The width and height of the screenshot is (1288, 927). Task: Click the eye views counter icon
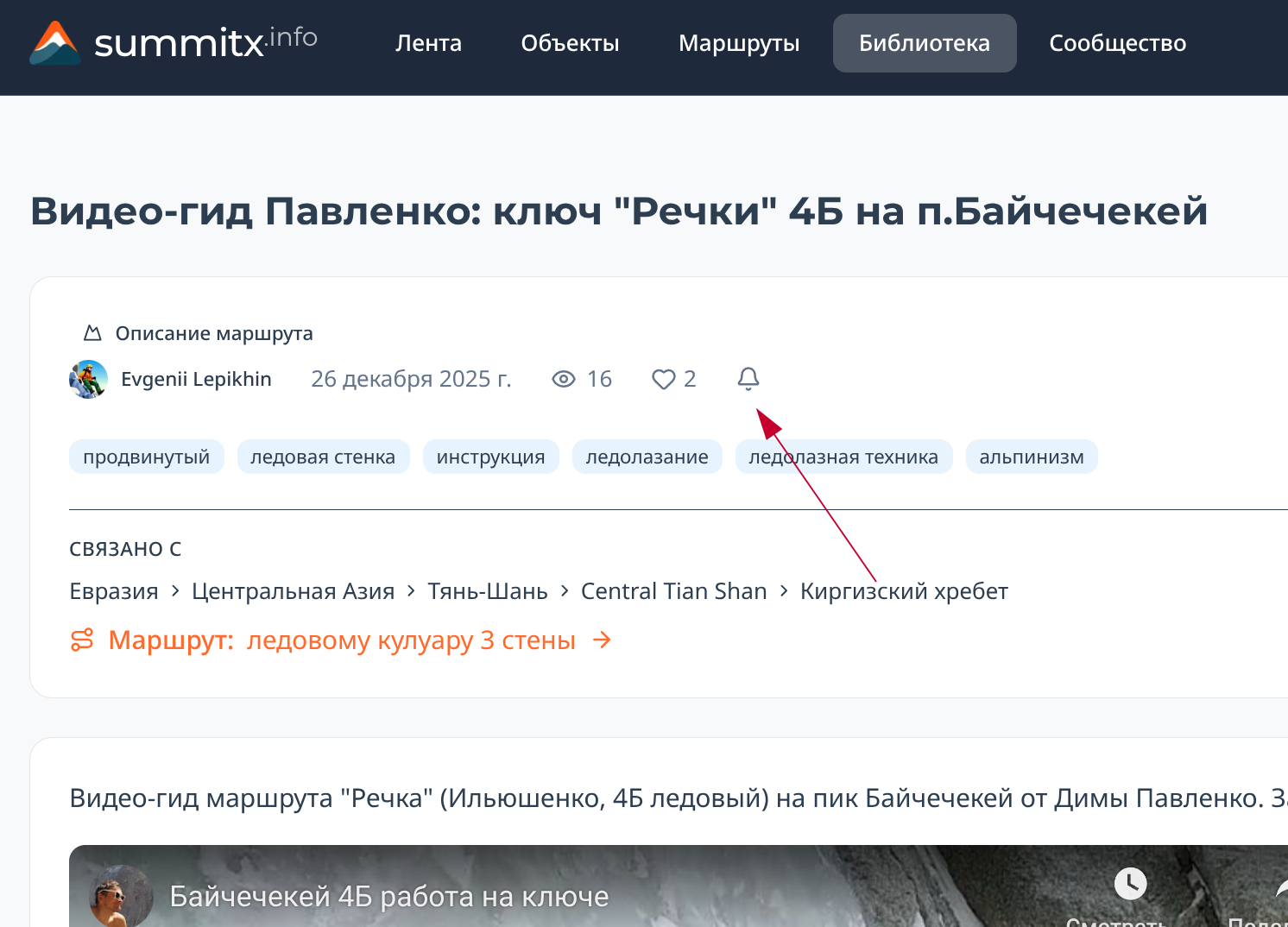click(x=564, y=379)
